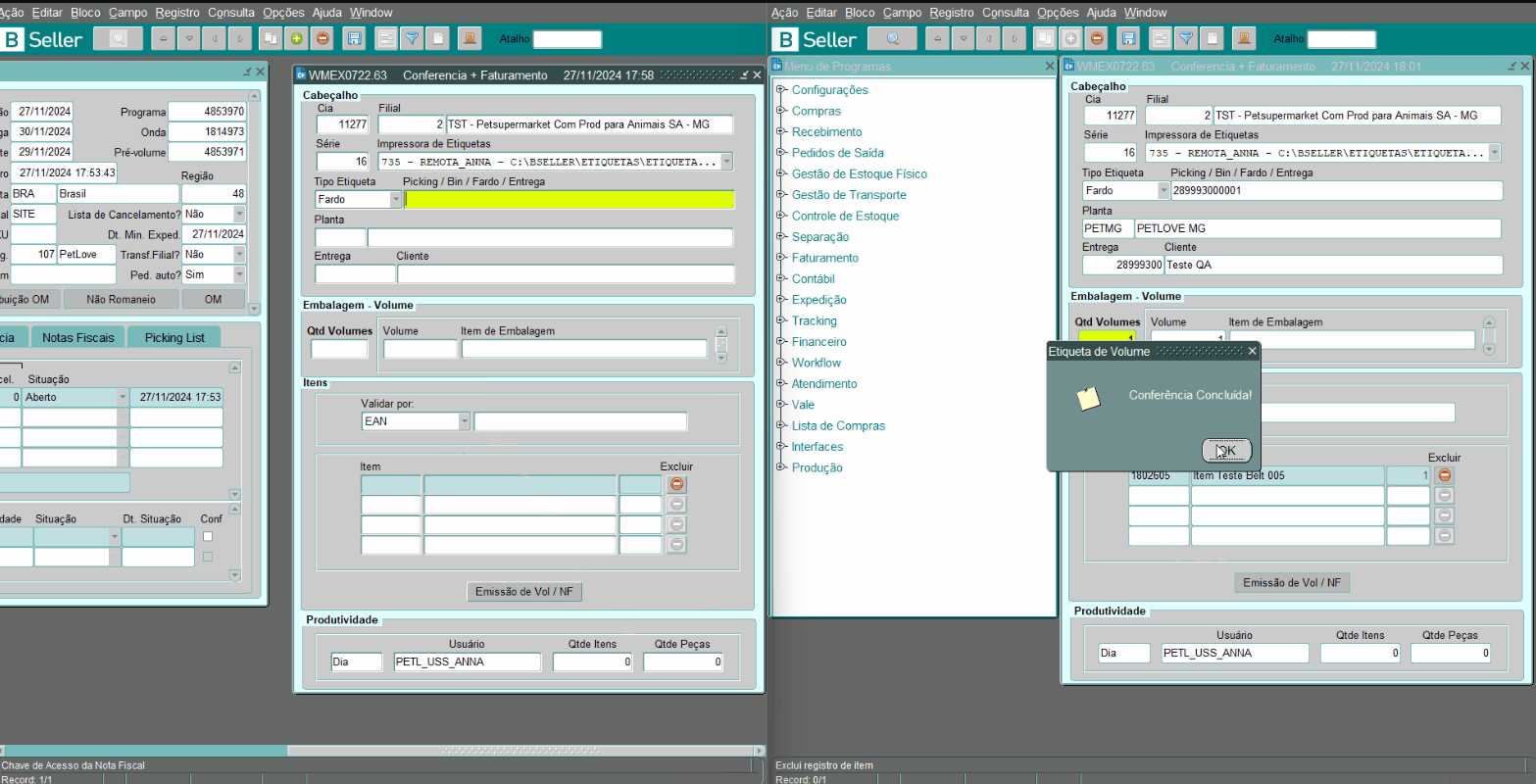The image size is (1536, 784).
Task: Switch to the Notas Fiscais tab
Action: click(x=77, y=337)
